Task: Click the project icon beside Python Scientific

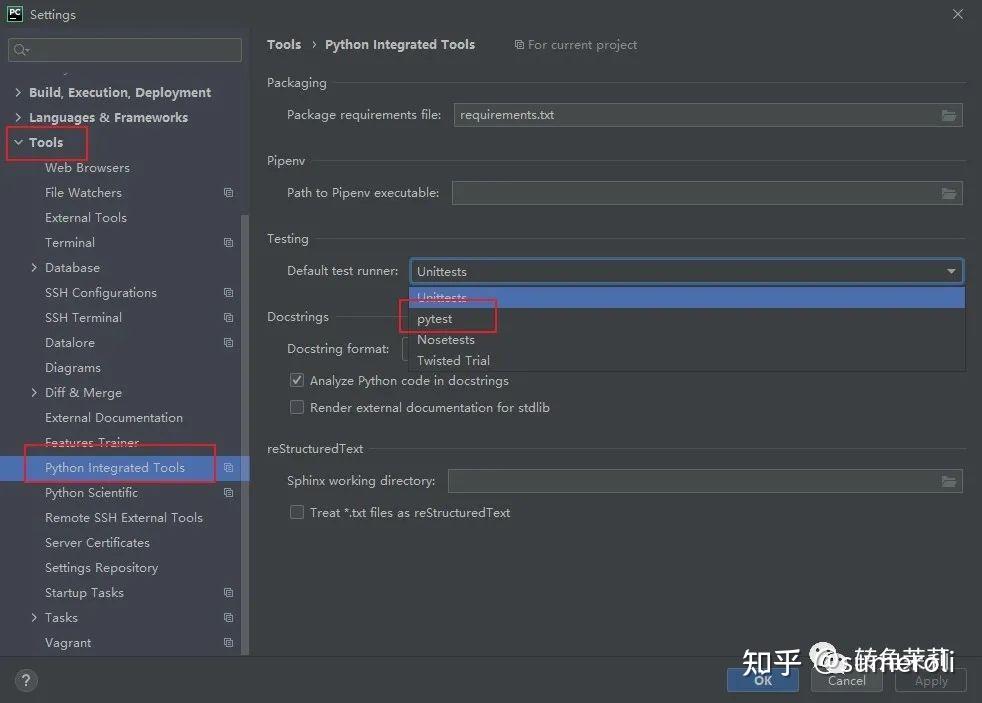Action: 229,493
